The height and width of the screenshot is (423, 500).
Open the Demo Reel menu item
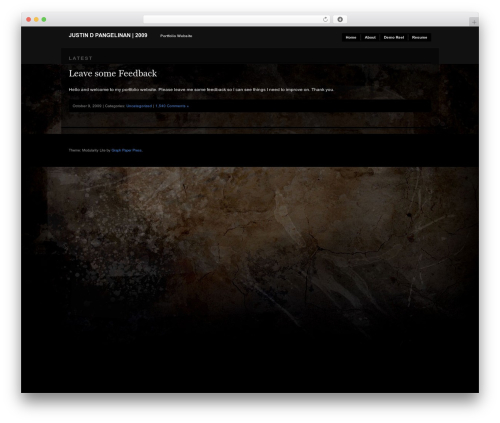(394, 37)
